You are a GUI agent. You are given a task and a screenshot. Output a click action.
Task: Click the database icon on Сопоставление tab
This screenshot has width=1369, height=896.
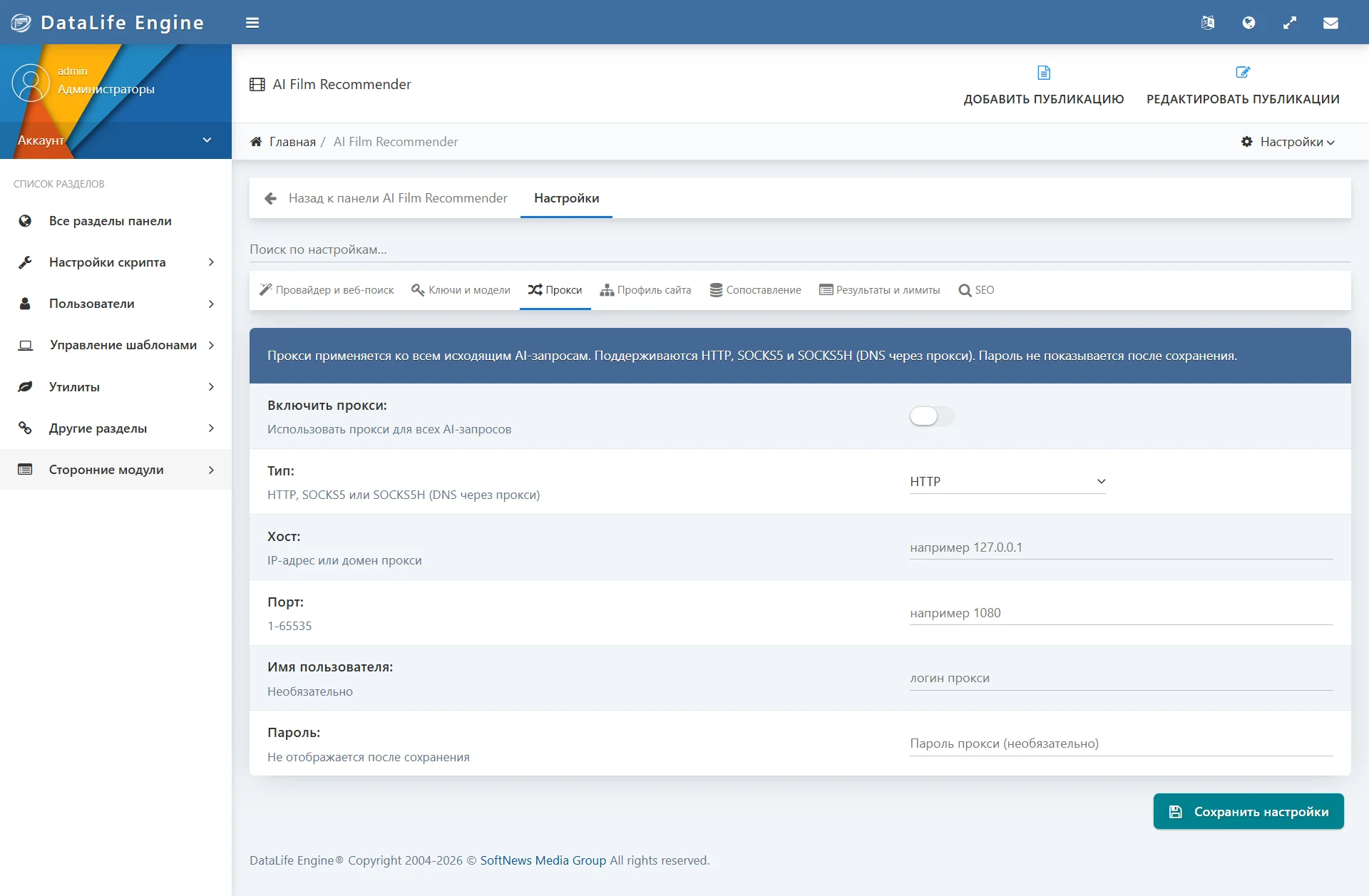716,290
